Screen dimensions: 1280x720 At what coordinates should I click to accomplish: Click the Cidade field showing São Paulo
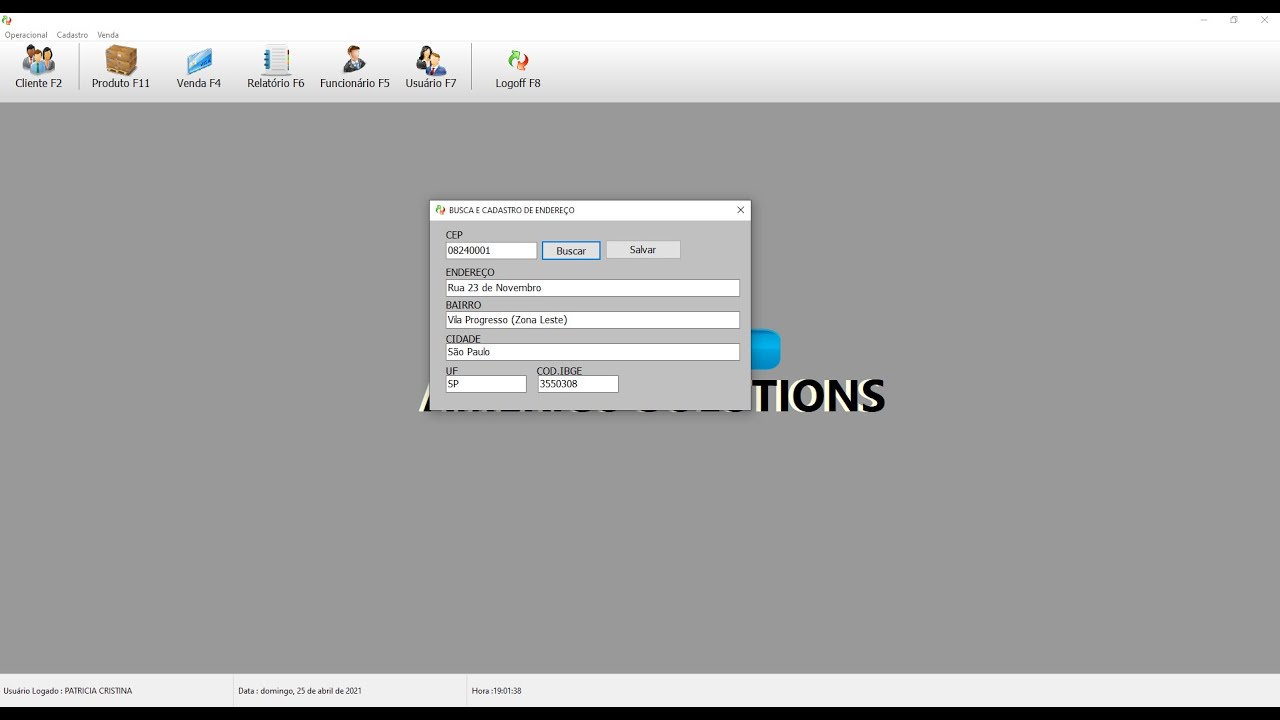[593, 352]
